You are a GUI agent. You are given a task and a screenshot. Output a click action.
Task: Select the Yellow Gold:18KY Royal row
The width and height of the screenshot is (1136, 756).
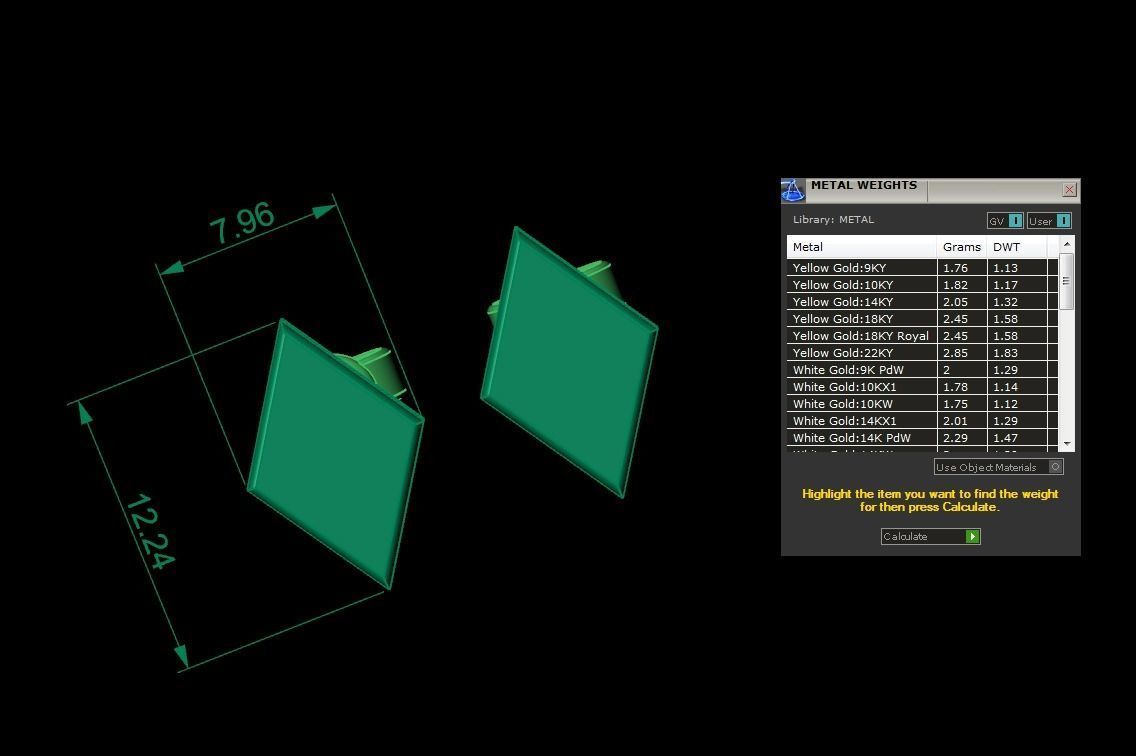point(922,336)
